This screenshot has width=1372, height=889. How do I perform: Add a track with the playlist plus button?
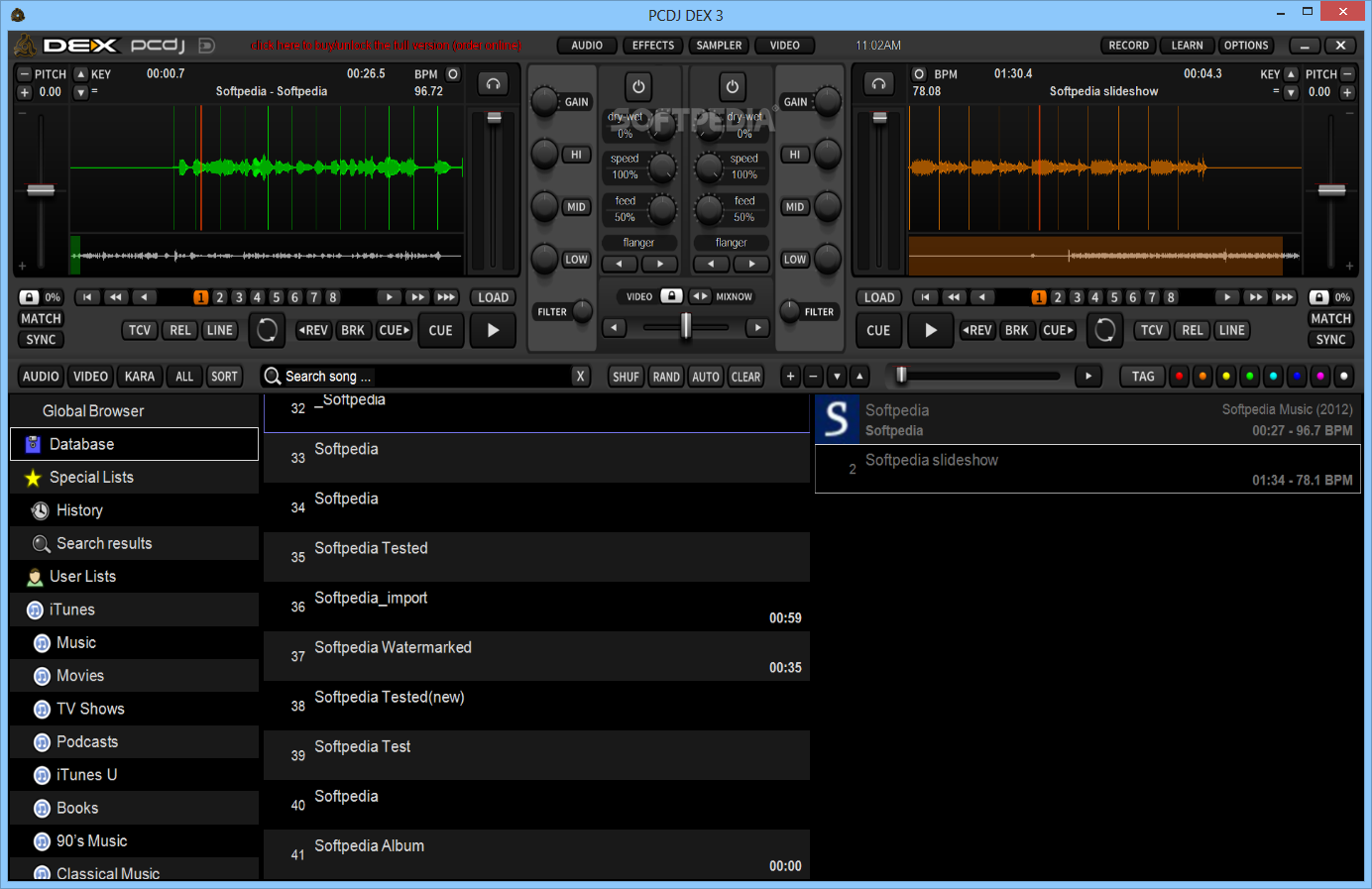(x=790, y=377)
